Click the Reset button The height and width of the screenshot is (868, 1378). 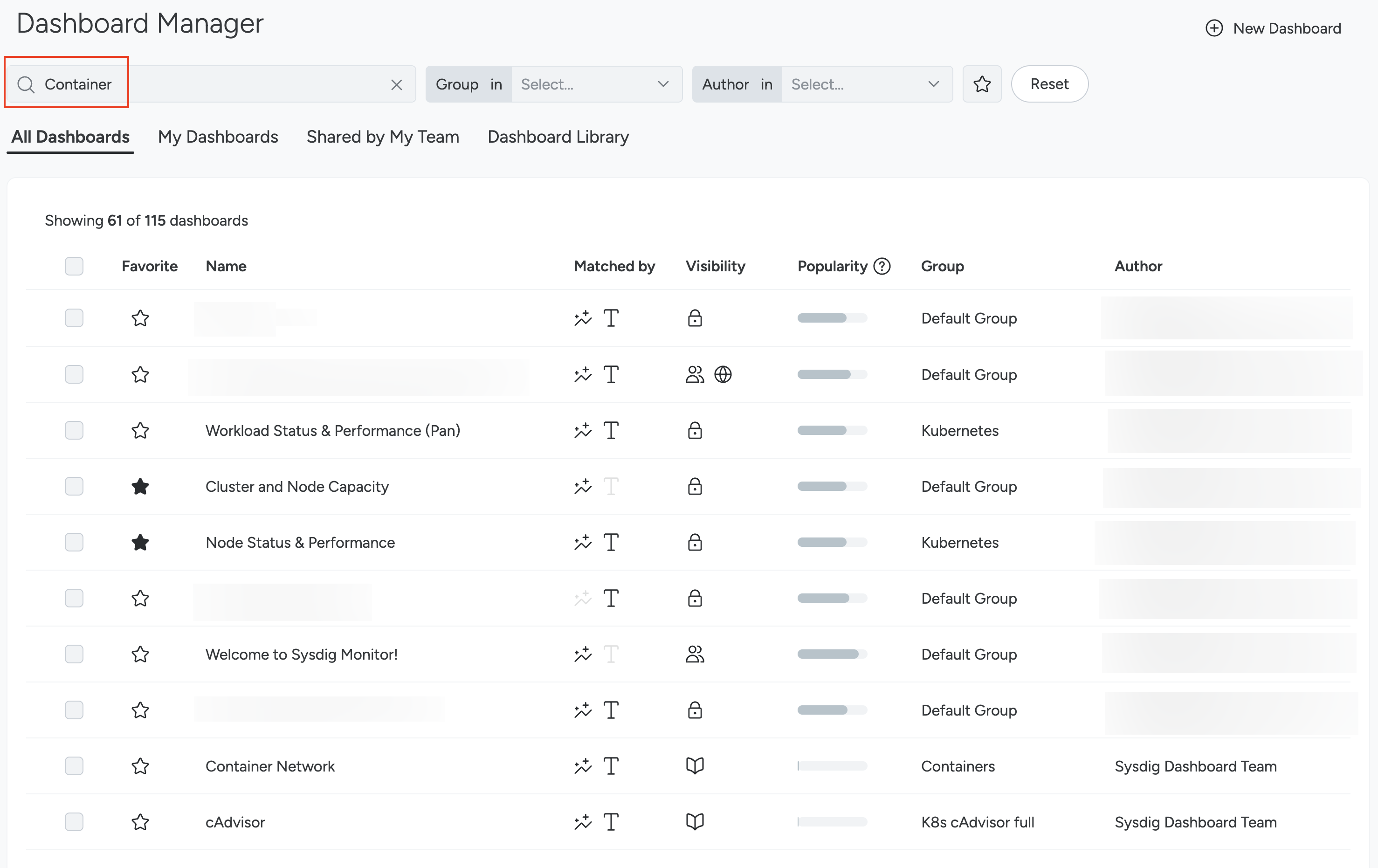tap(1049, 84)
